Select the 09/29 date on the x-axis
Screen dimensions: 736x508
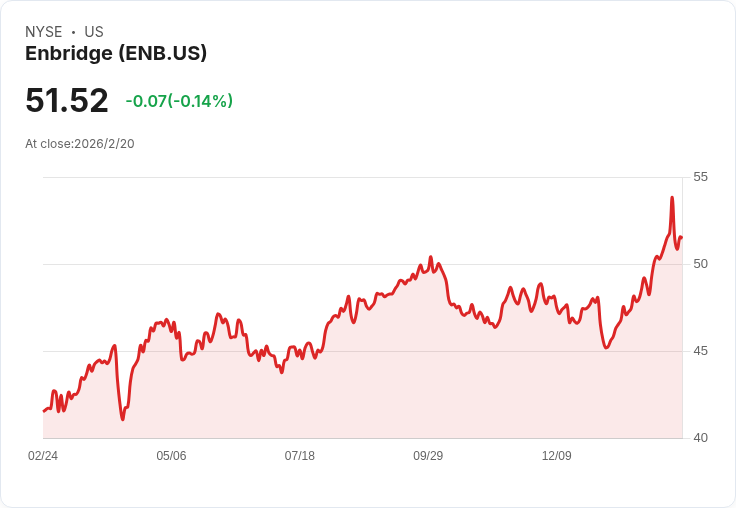point(428,456)
